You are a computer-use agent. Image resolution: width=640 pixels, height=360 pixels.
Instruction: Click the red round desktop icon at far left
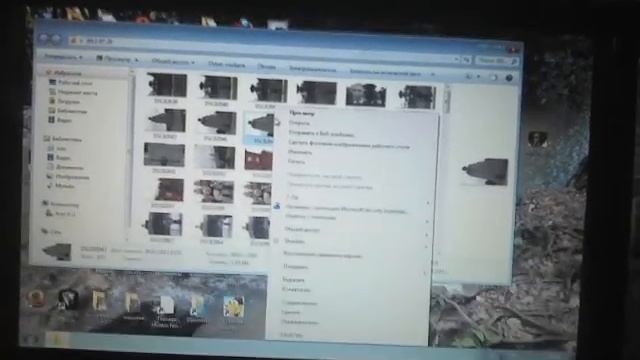pos(36,298)
